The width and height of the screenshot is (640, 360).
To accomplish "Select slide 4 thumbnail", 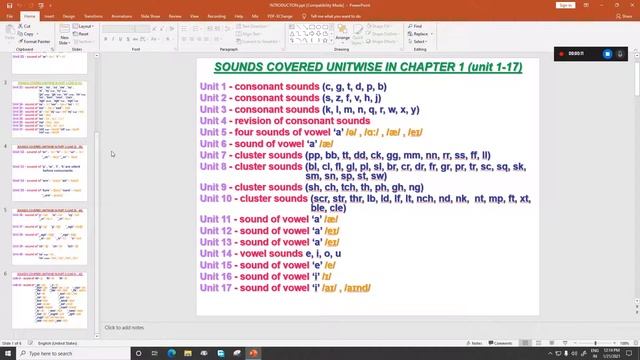I will click(49, 173).
